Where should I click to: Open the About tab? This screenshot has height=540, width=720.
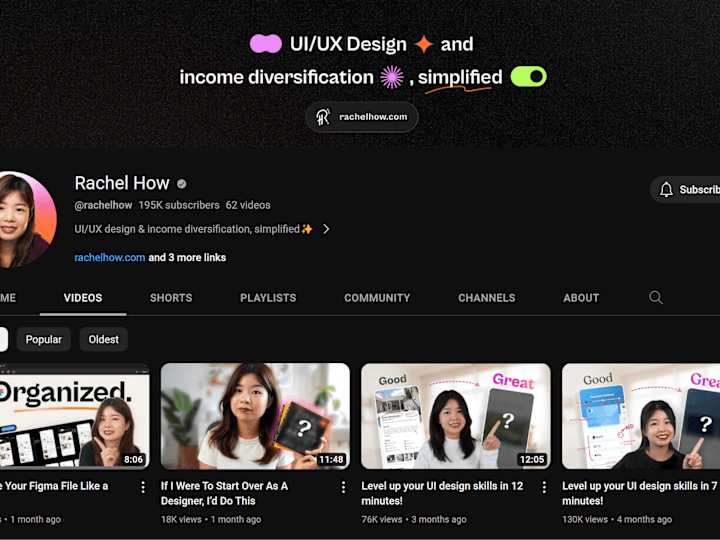pos(581,298)
